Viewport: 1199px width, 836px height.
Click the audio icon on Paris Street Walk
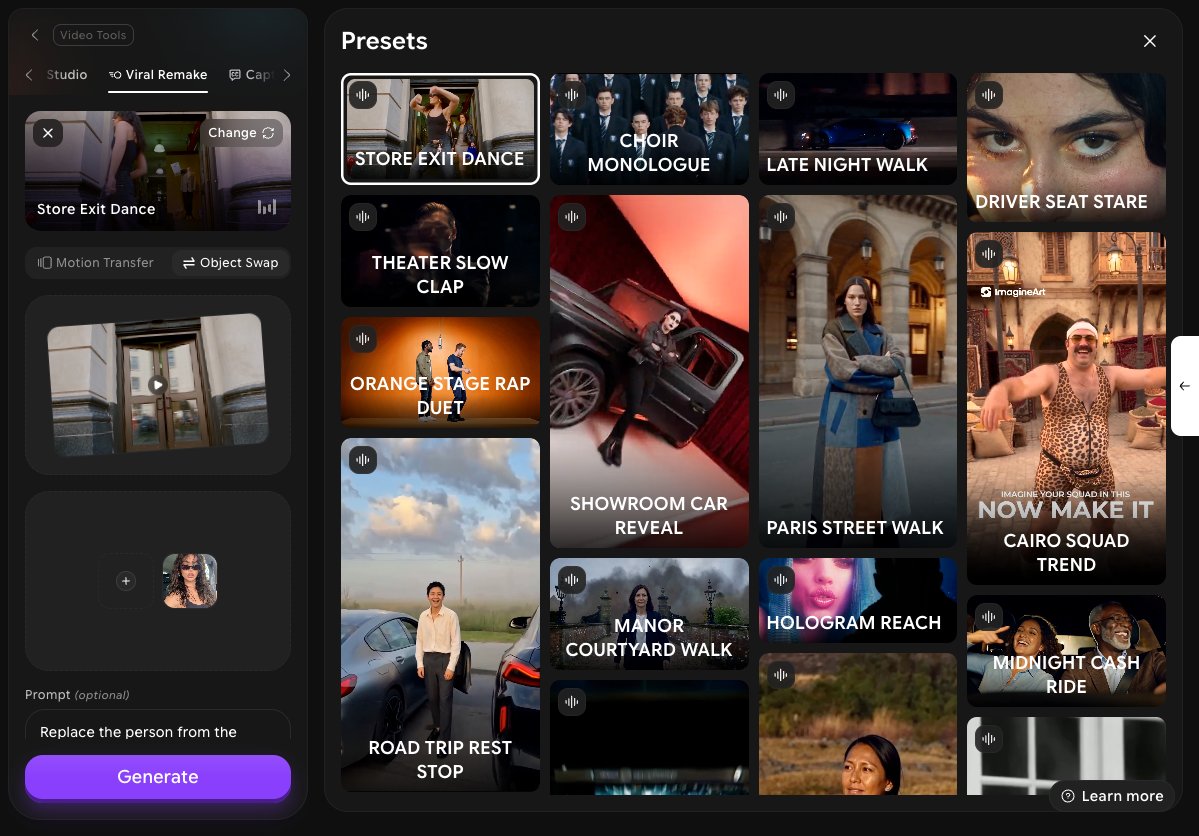[780, 217]
